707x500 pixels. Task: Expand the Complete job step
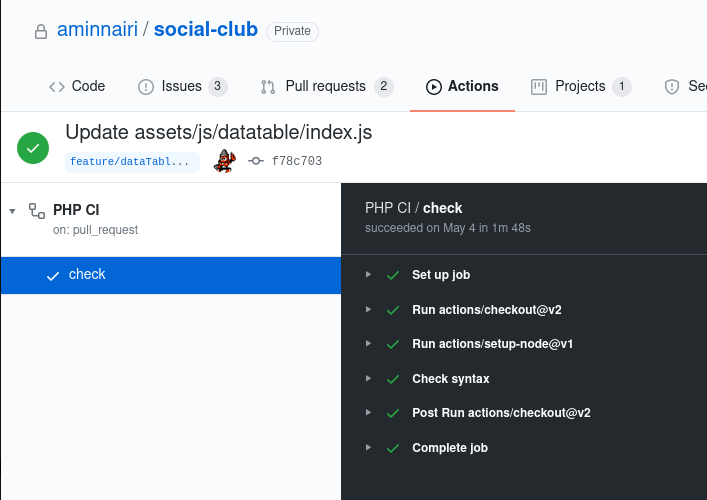coord(368,447)
